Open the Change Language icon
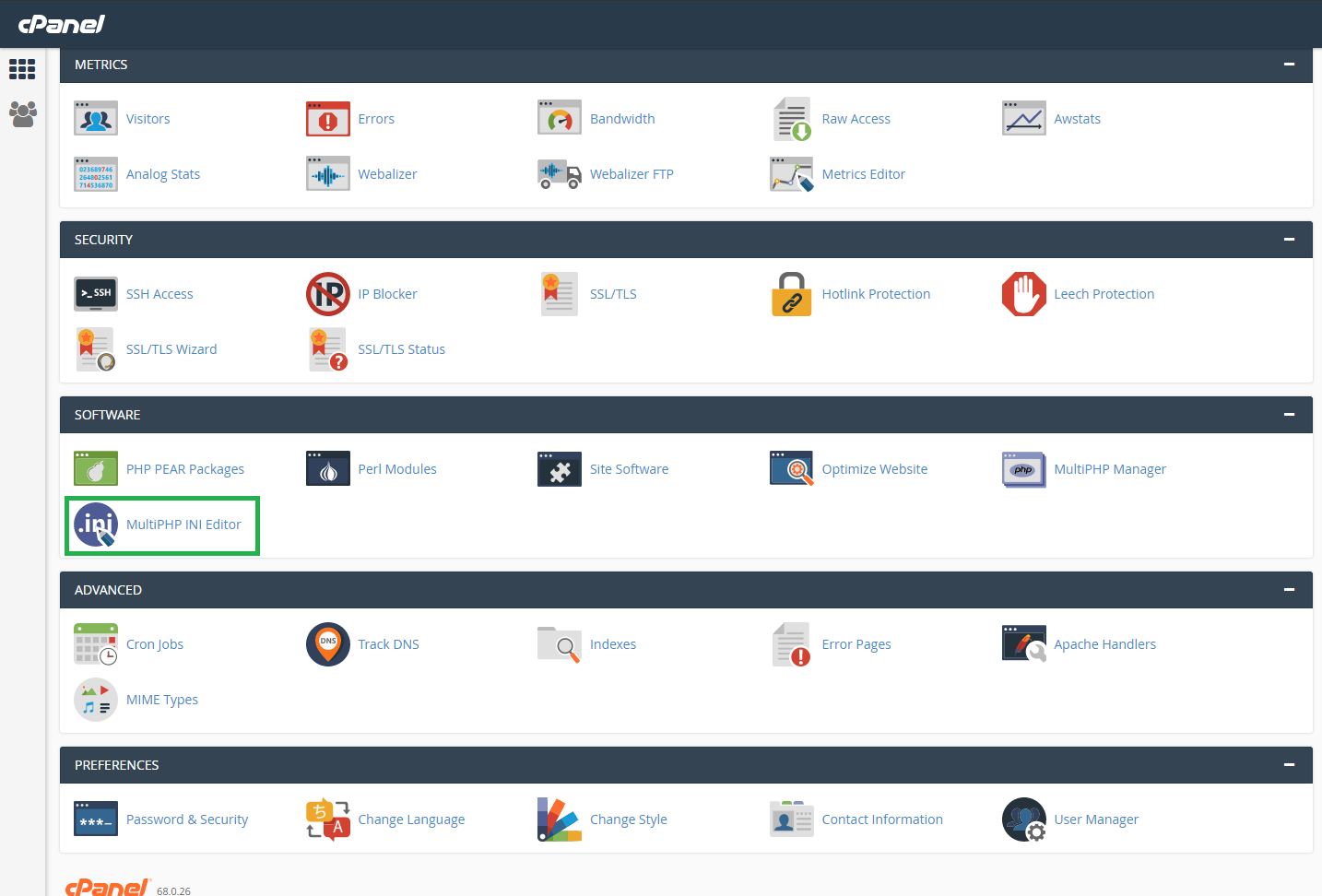Image resolution: width=1322 pixels, height=896 pixels. [327, 819]
